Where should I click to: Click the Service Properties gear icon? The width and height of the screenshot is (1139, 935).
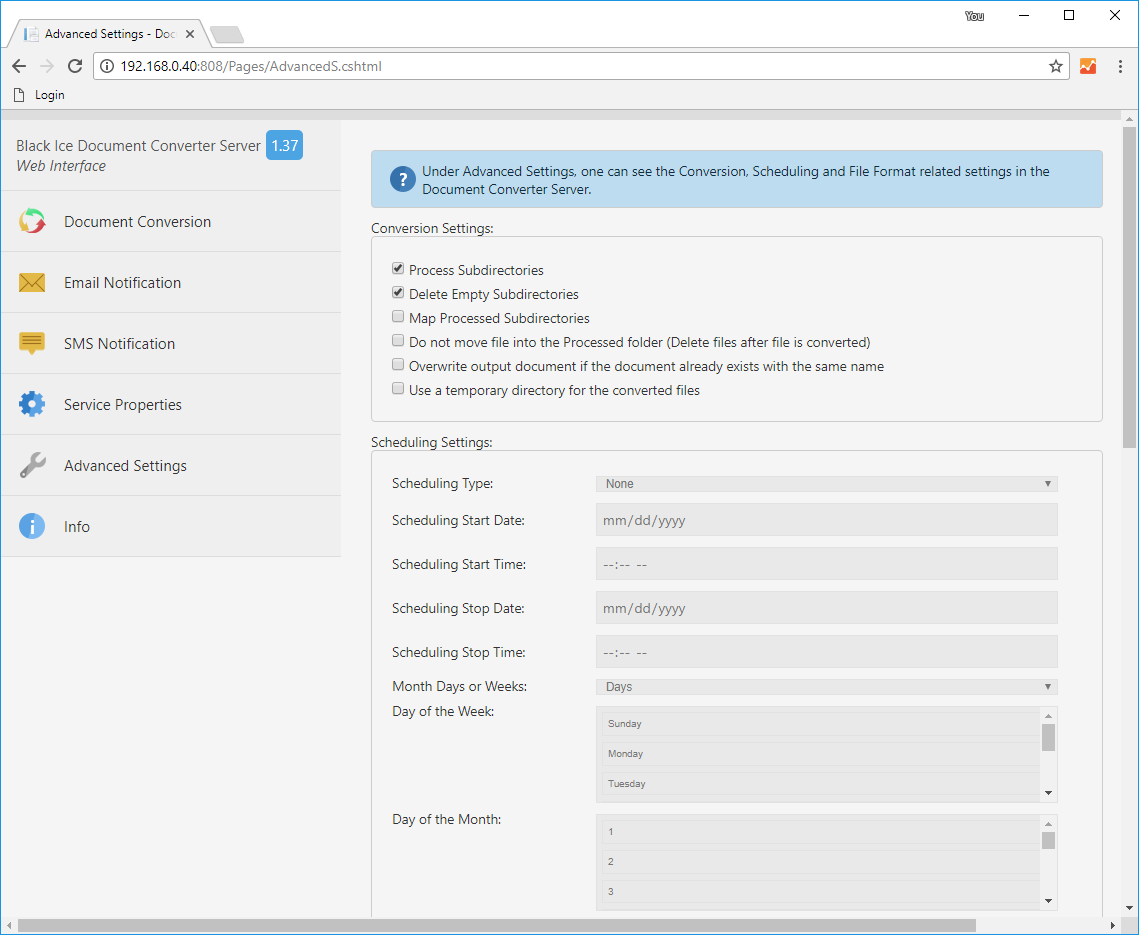click(31, 404)
